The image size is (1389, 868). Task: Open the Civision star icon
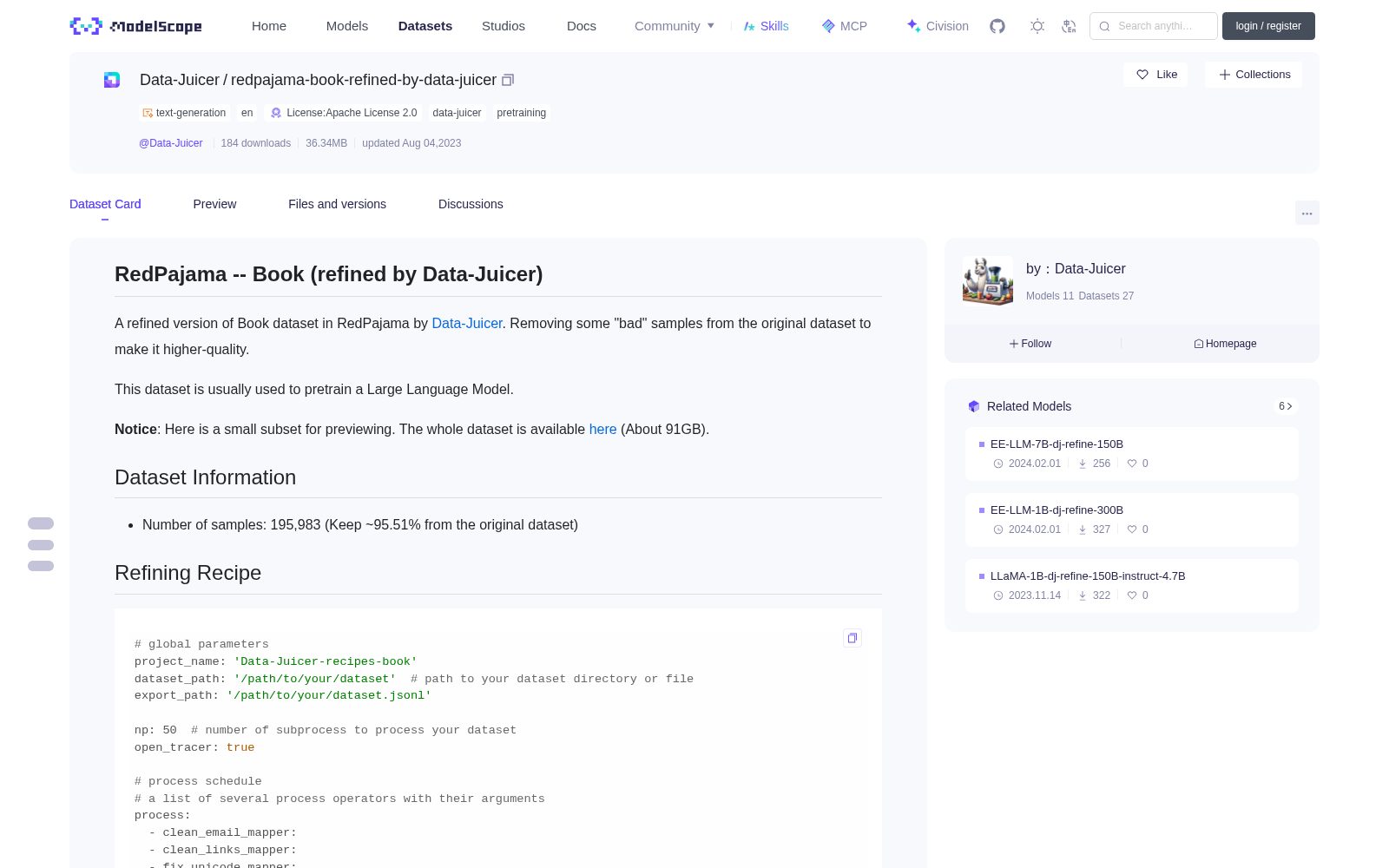(913, 26)
